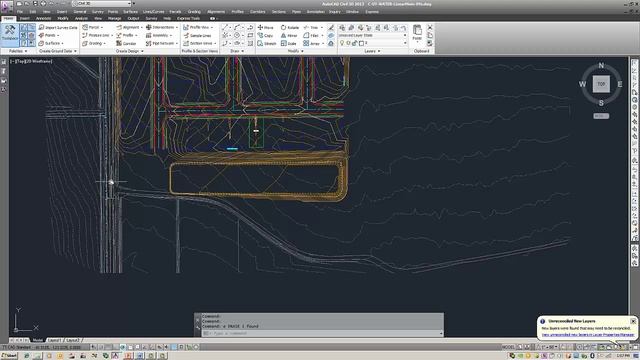Switch to the Annotate ribbon tab

[x=43, y=18]
